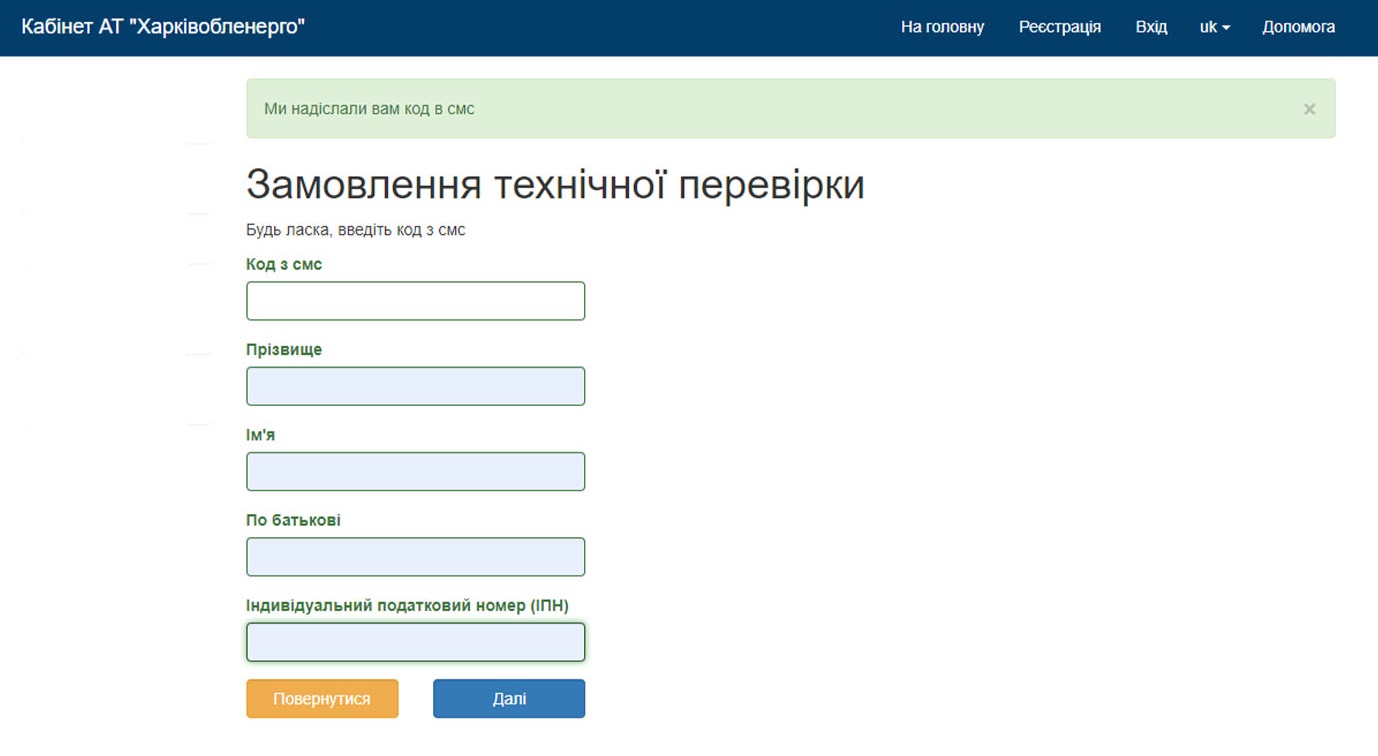Screen dimensions: 1378x756
Task: Select the Прізвище text field
Action: (415, 386)
